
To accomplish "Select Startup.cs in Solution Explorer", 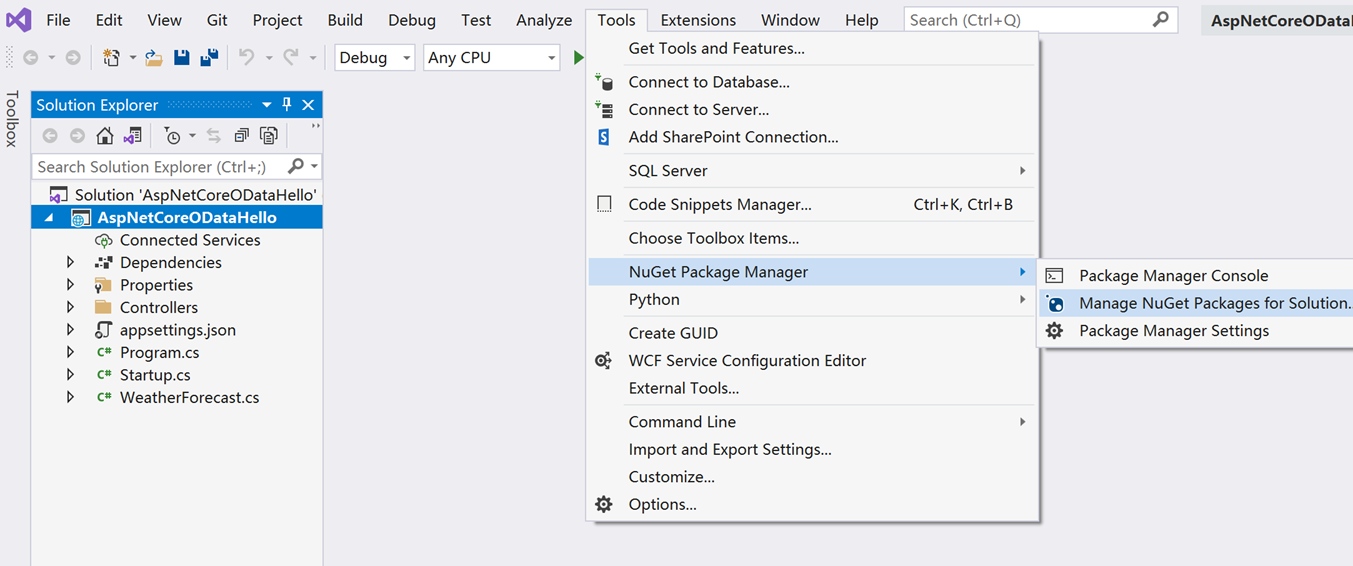I will [155, 375].
